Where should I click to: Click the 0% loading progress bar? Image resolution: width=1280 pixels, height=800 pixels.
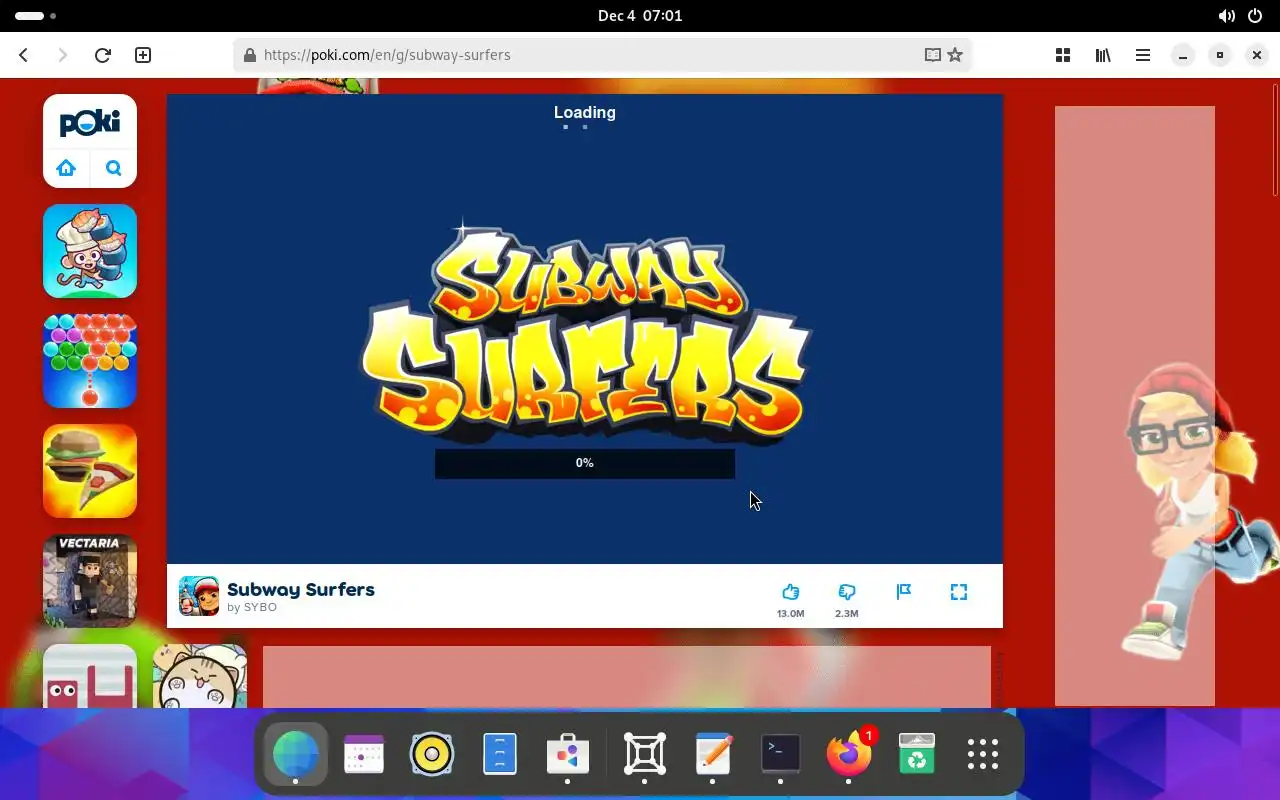click(585, 463)
